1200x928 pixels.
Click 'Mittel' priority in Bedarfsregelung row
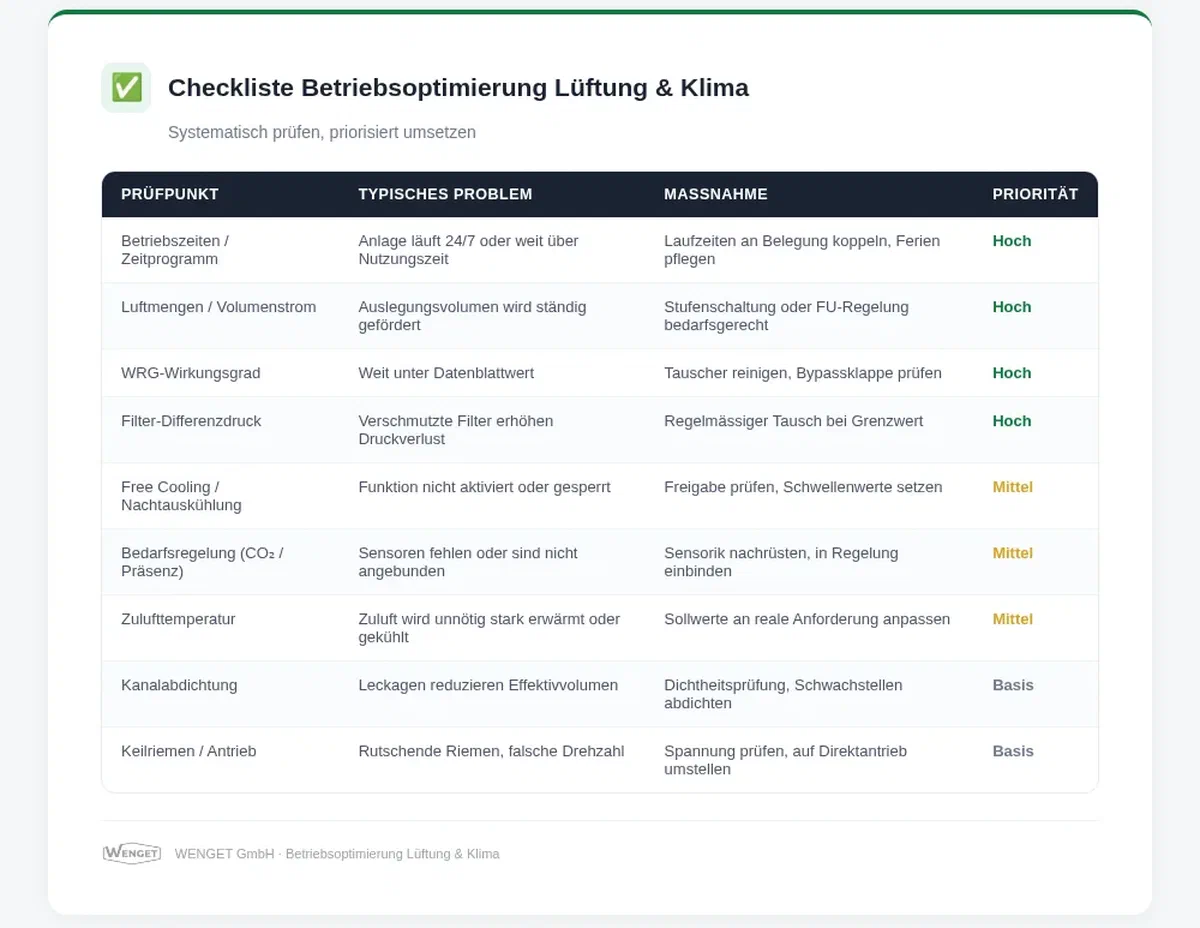click(x=1012, y=553)
